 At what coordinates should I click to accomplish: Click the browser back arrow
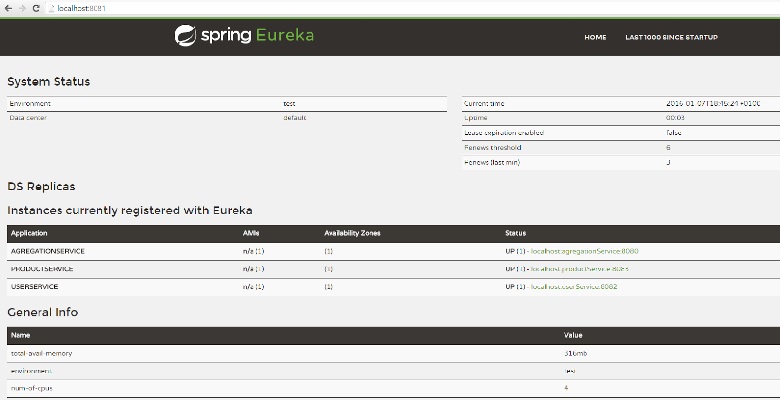(8, 8)
